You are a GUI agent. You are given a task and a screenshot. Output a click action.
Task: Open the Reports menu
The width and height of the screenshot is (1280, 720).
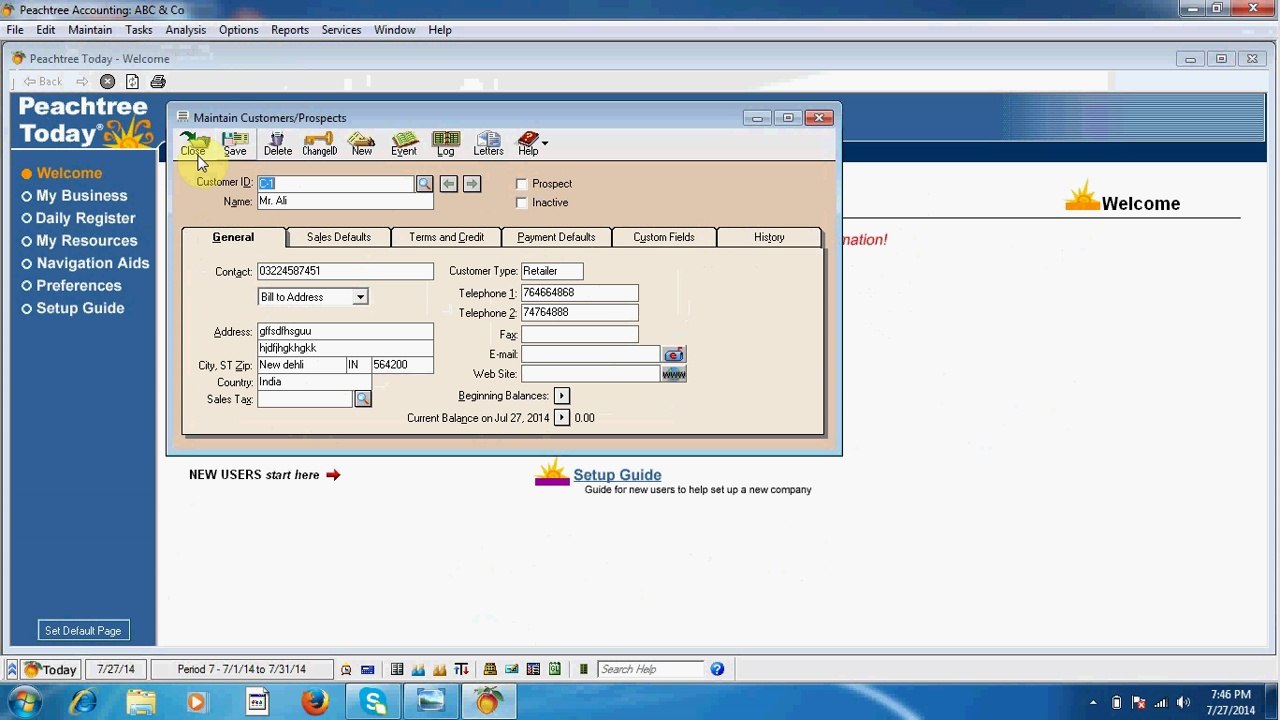(290, 30)
